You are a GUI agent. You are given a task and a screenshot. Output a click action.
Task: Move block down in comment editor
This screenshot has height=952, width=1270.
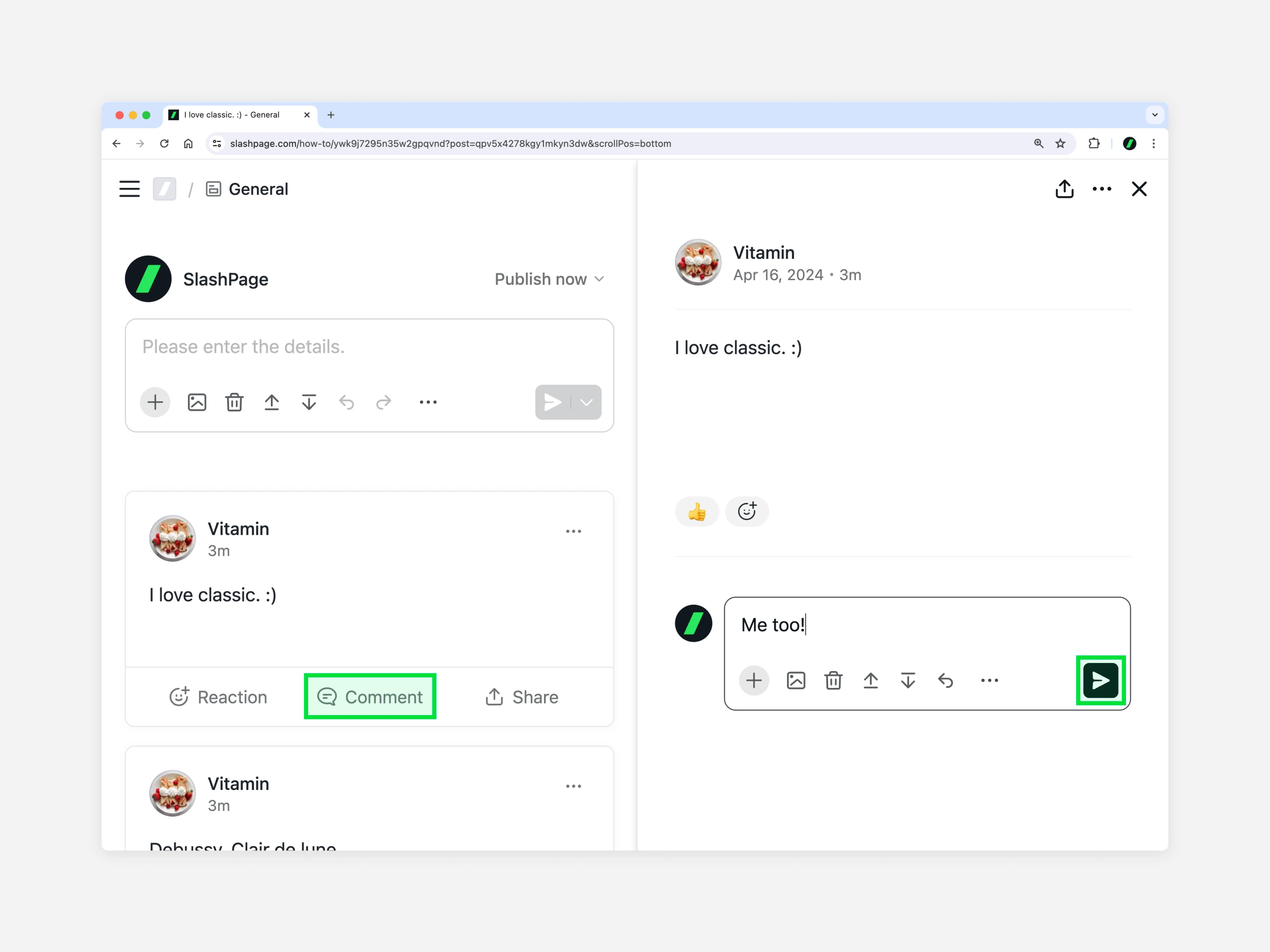tap(908, 680)
